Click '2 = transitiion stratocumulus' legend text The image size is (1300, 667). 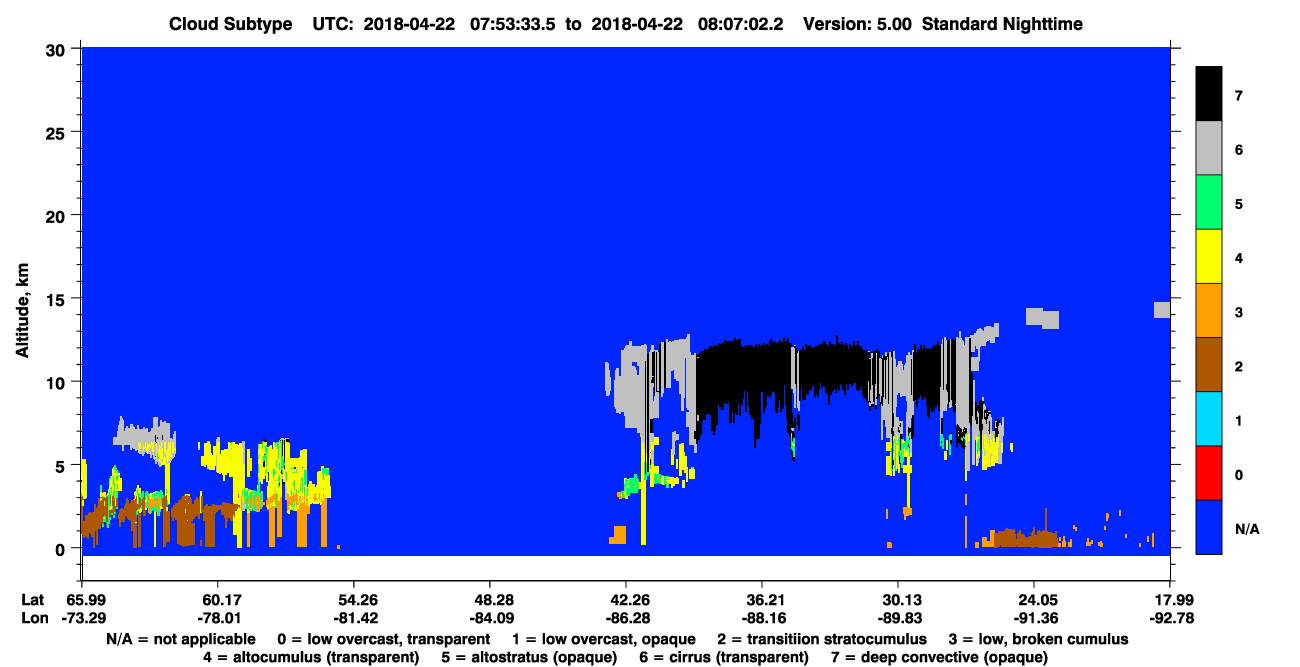tap(822, 639)
